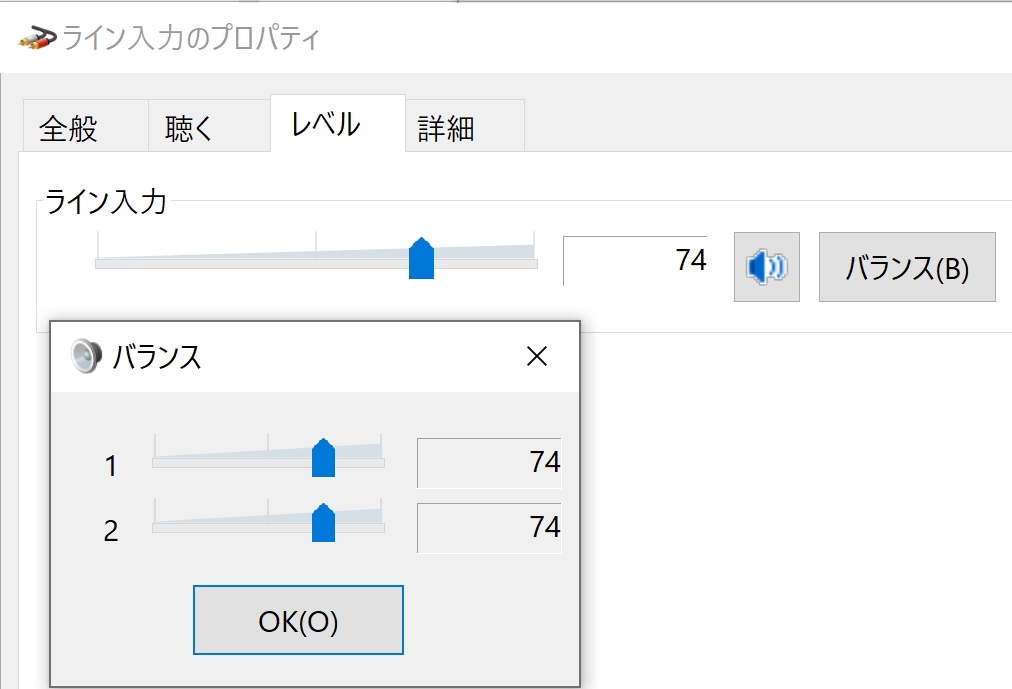
Task: Click the バランス dialog title text
Action: pyautogui.click(x=157, y=357)
